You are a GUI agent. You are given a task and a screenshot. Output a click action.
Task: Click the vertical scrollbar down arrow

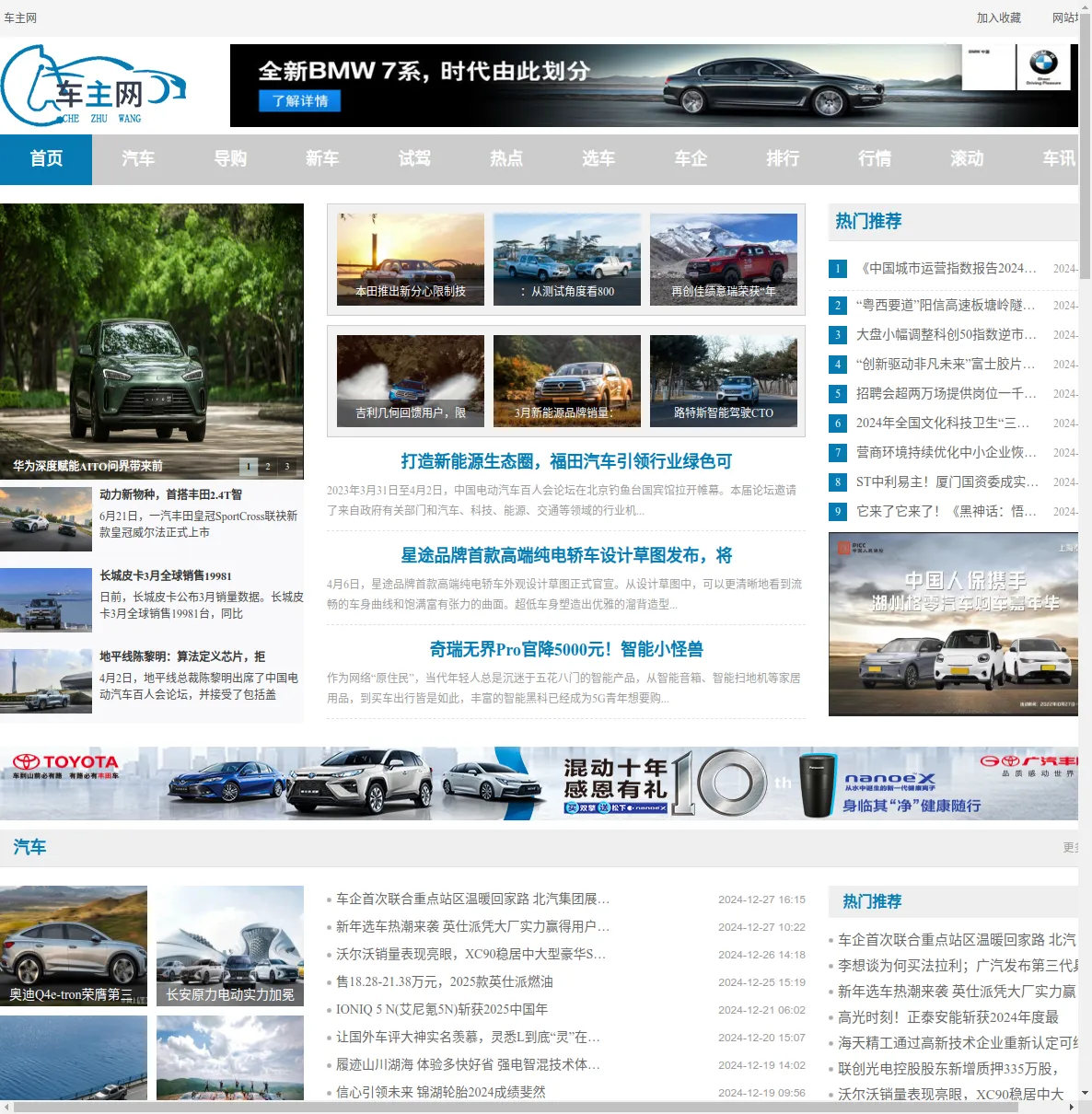pyautogui.click(x=1085, y=1093)
